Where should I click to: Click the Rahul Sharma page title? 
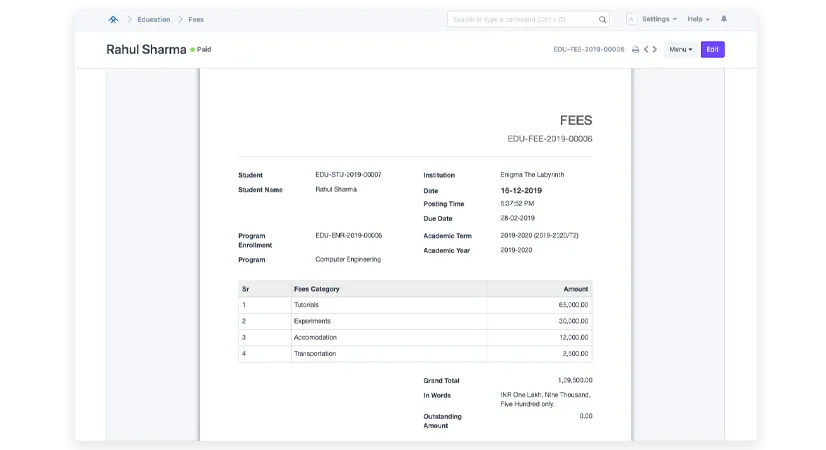[146, 49]
